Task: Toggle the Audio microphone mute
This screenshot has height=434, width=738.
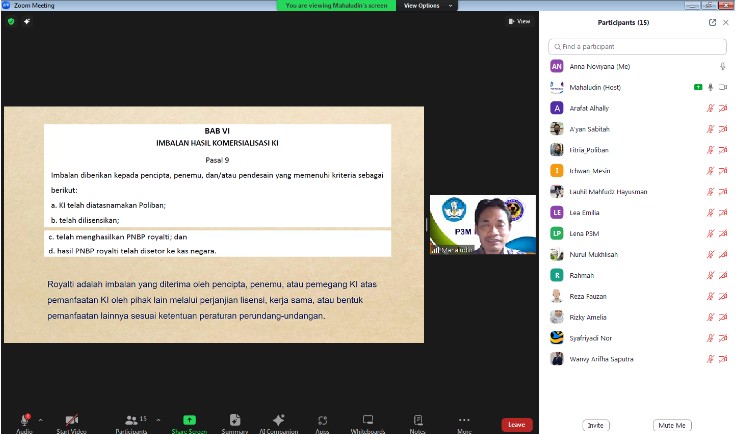Action: point(24,420)
